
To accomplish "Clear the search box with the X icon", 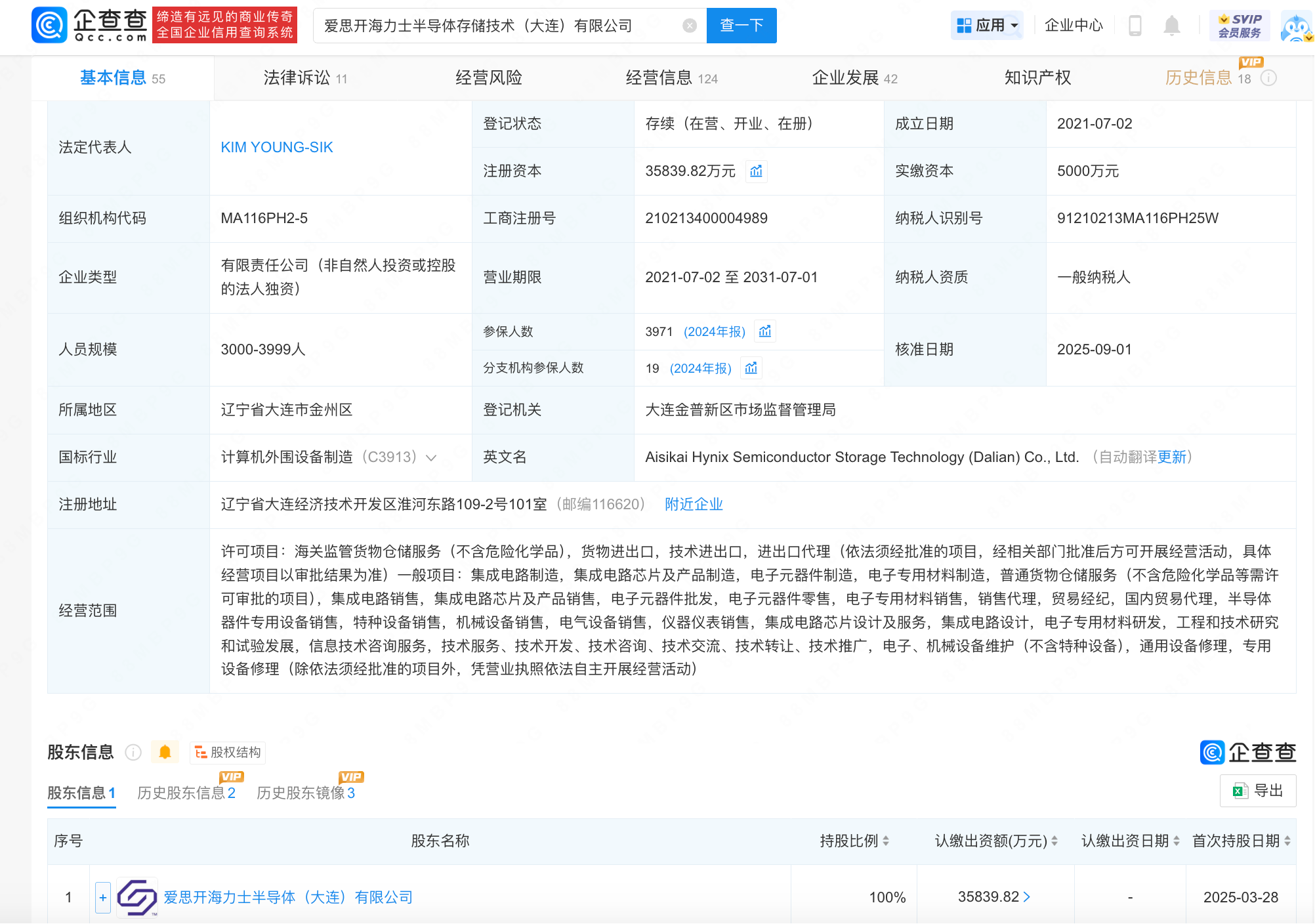I will pos(690,26).
